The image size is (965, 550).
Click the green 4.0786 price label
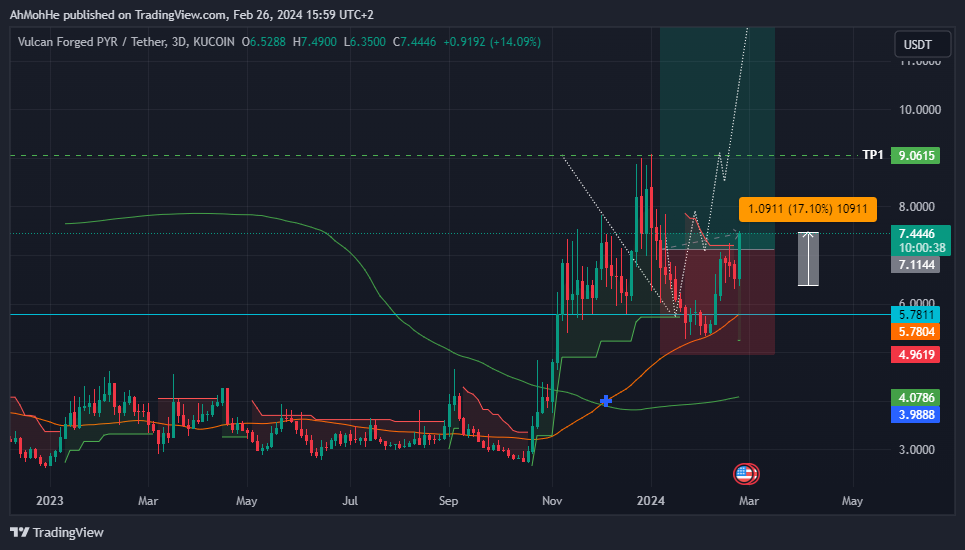[915, 398]
